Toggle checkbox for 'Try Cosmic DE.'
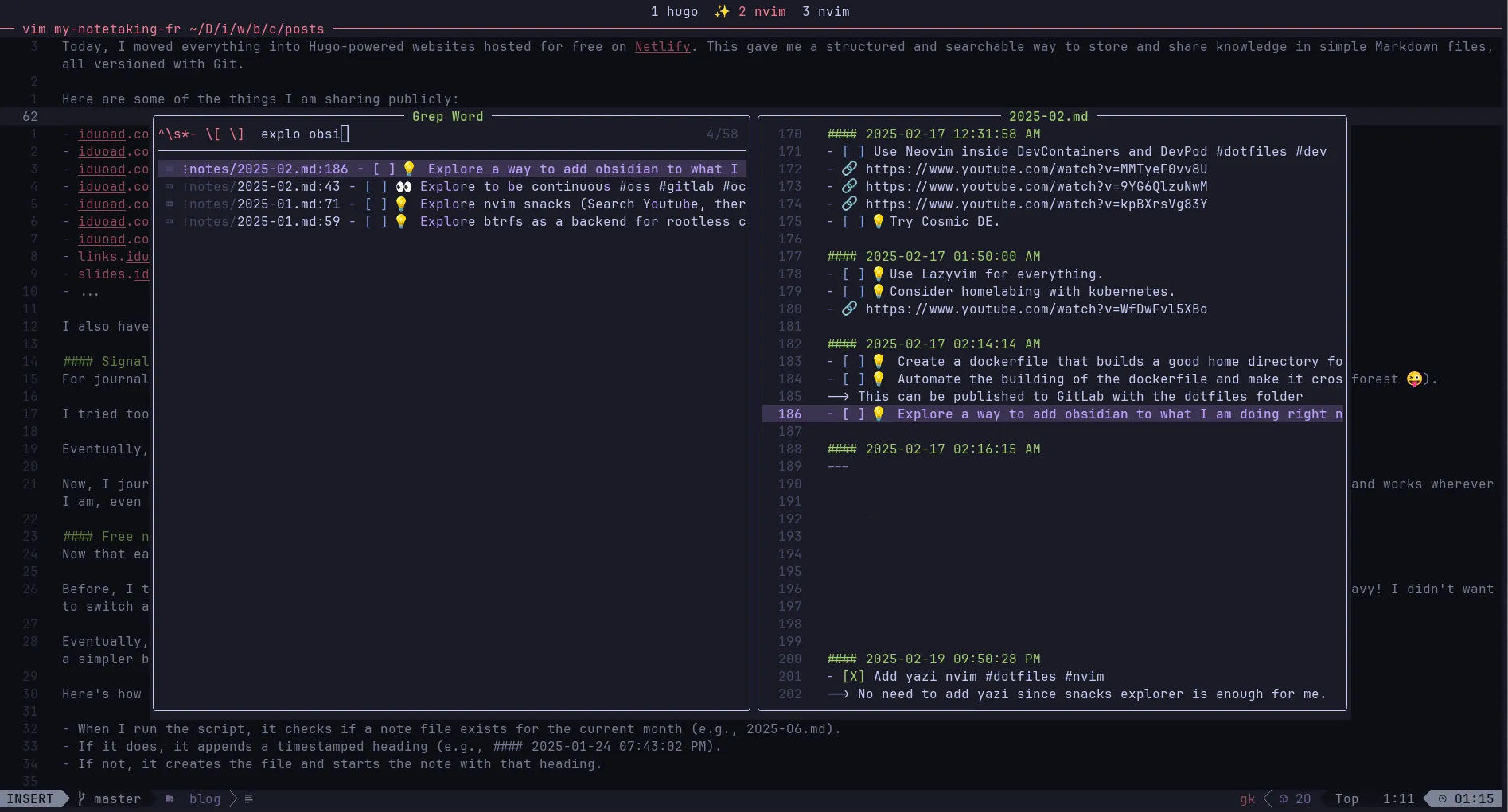 point(854,221)
